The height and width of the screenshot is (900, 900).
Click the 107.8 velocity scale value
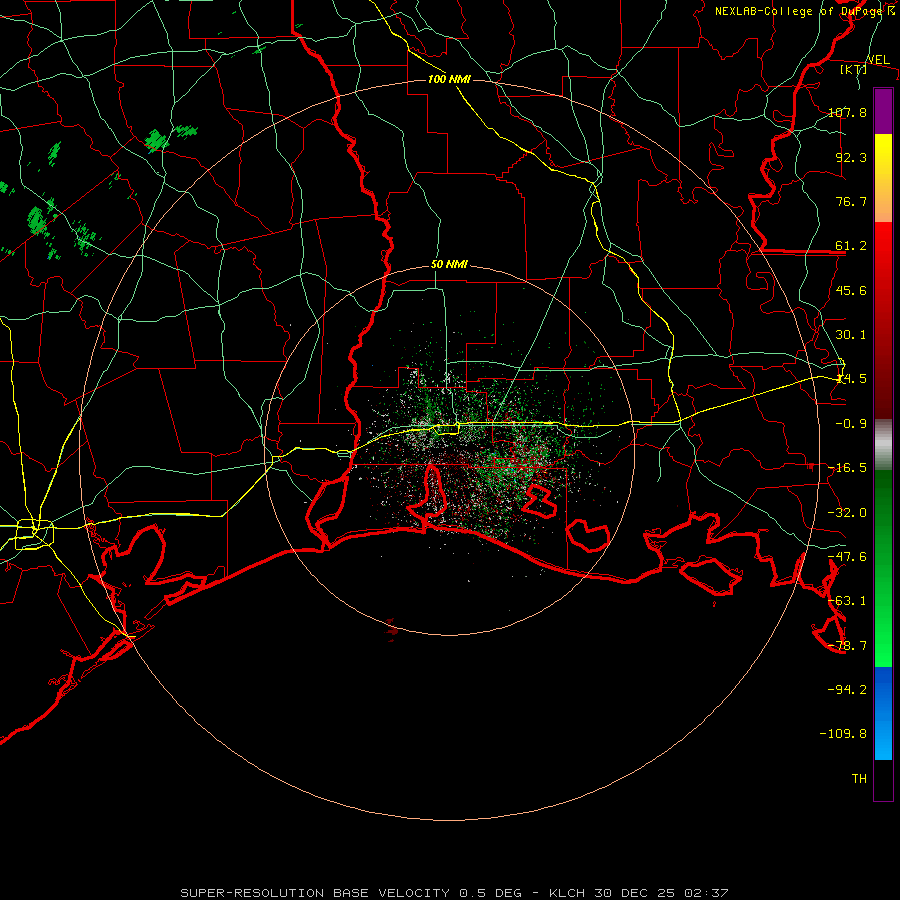(847, 112)
